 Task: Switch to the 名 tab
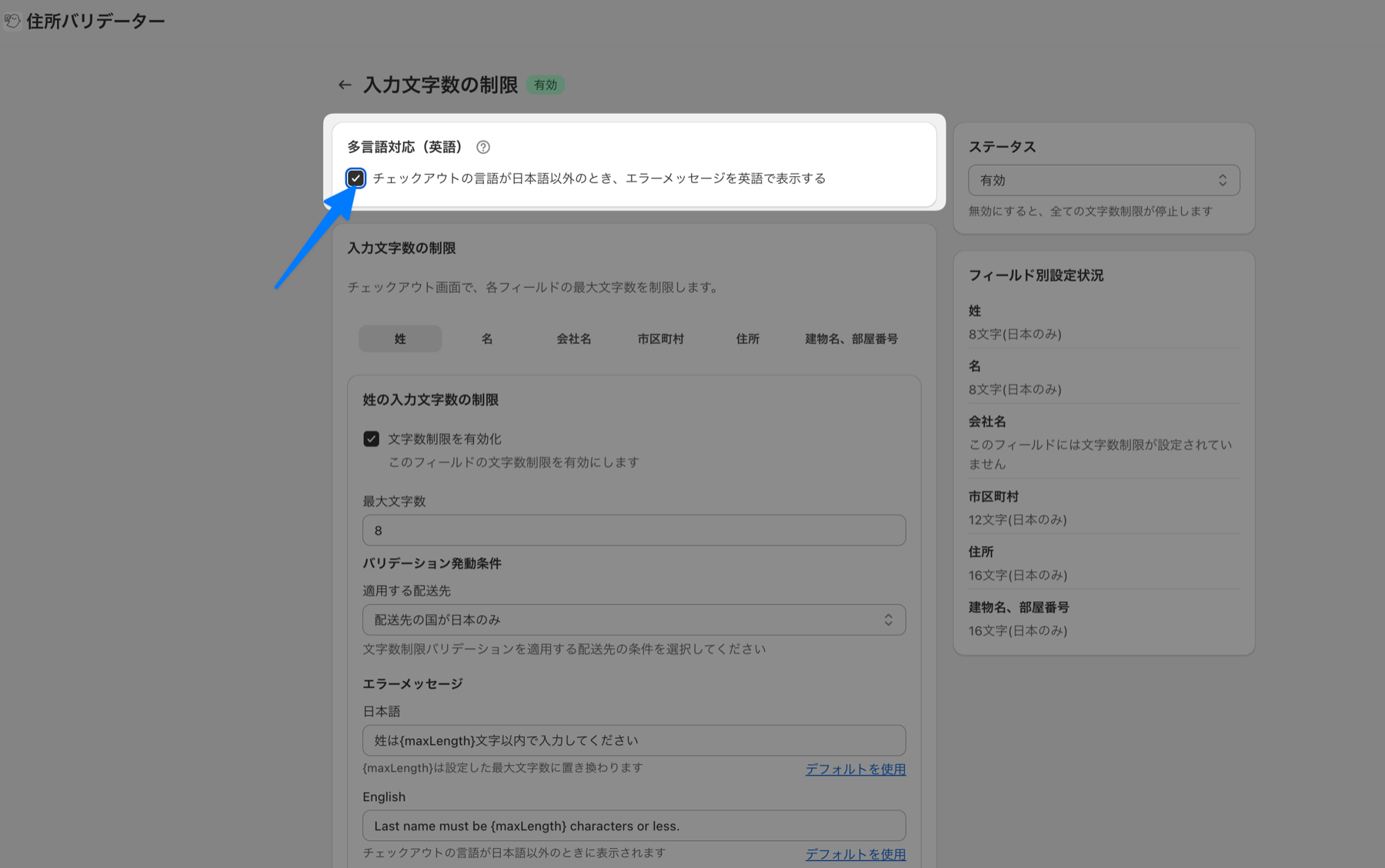[x=487, y=339]
